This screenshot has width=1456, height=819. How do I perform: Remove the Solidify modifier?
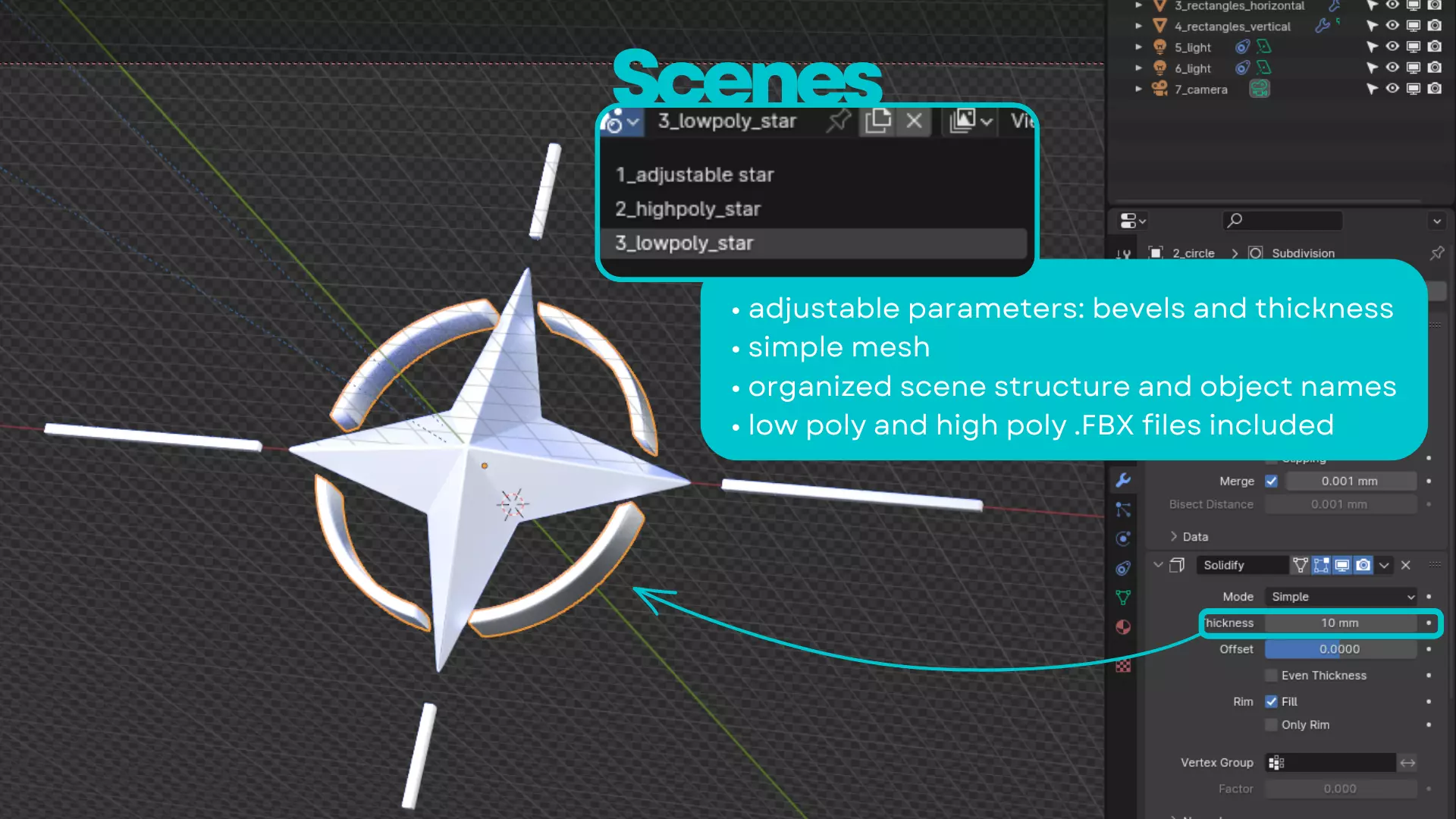point(1405,565)
